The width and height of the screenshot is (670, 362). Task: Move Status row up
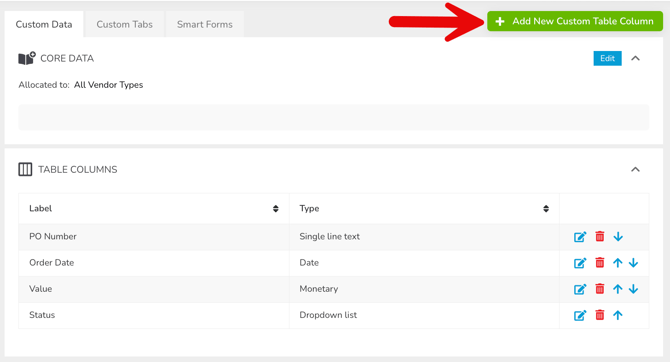617,315
